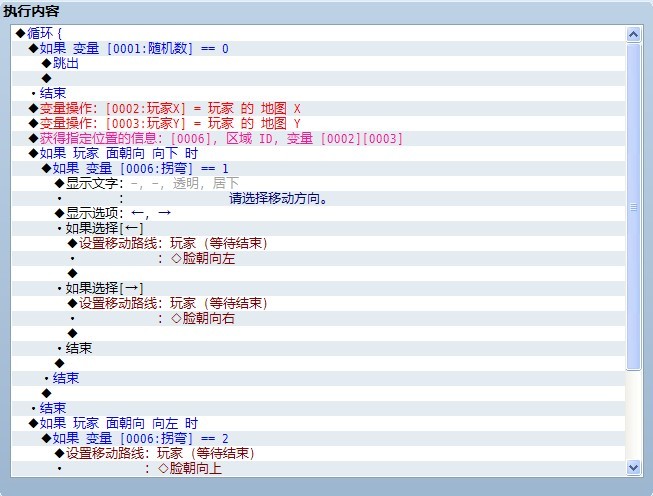
Task: Select the 显示文字 透明 居下 line
Action: (319, 183)
